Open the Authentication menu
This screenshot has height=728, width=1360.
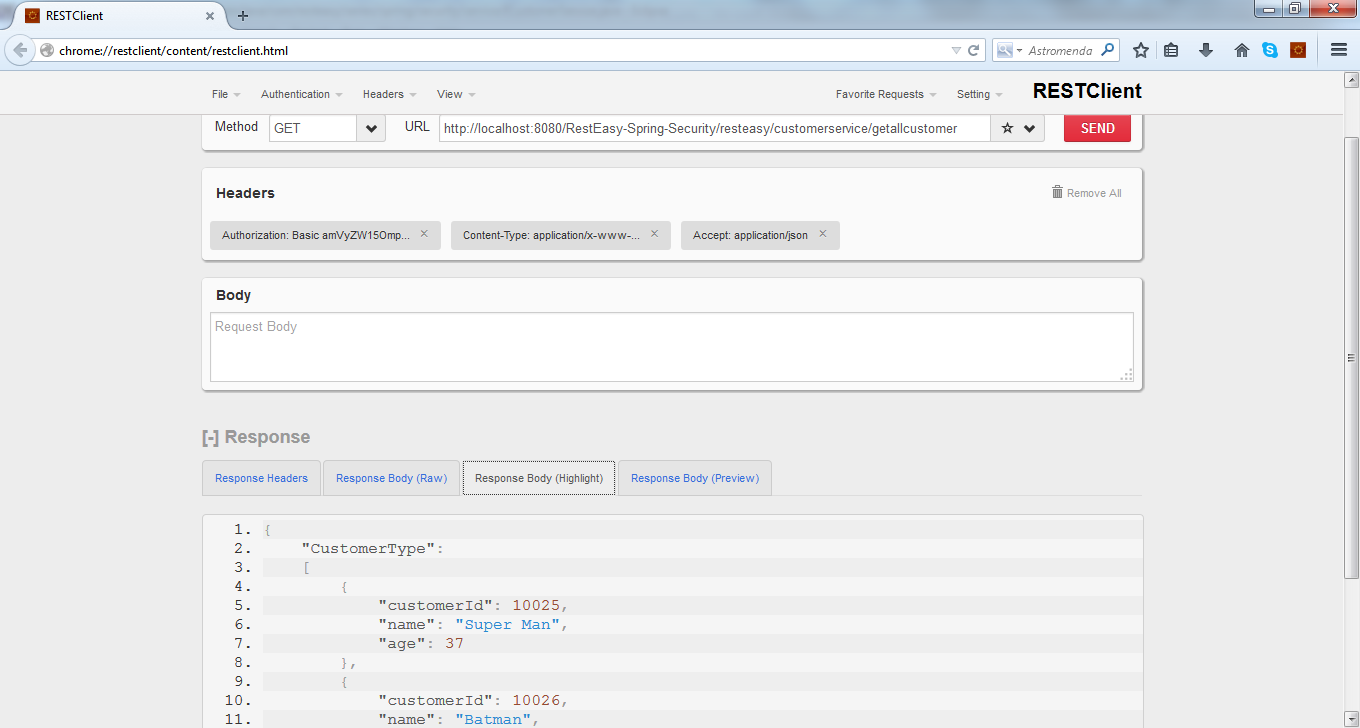pos(297,93)
